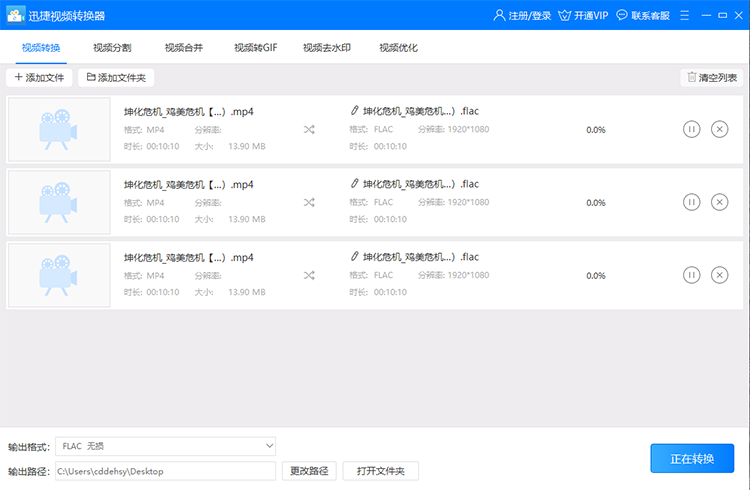Open 注册/登录 account login
This screenshot has width=750, height=490.
coord(522,15)
